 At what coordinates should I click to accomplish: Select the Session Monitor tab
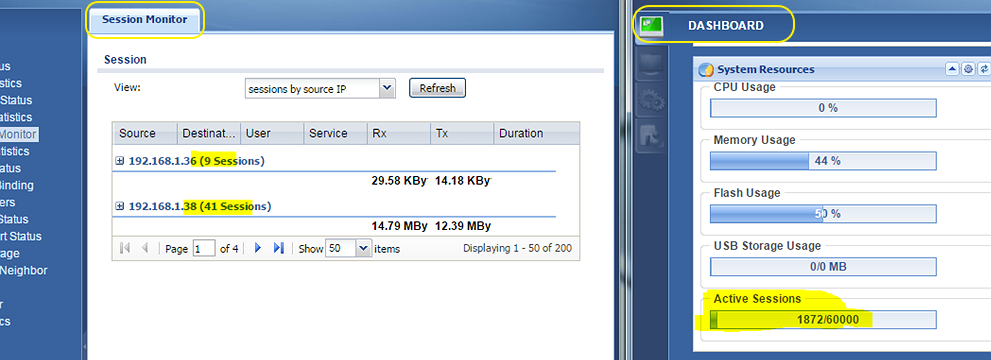(x=145, y=20)
